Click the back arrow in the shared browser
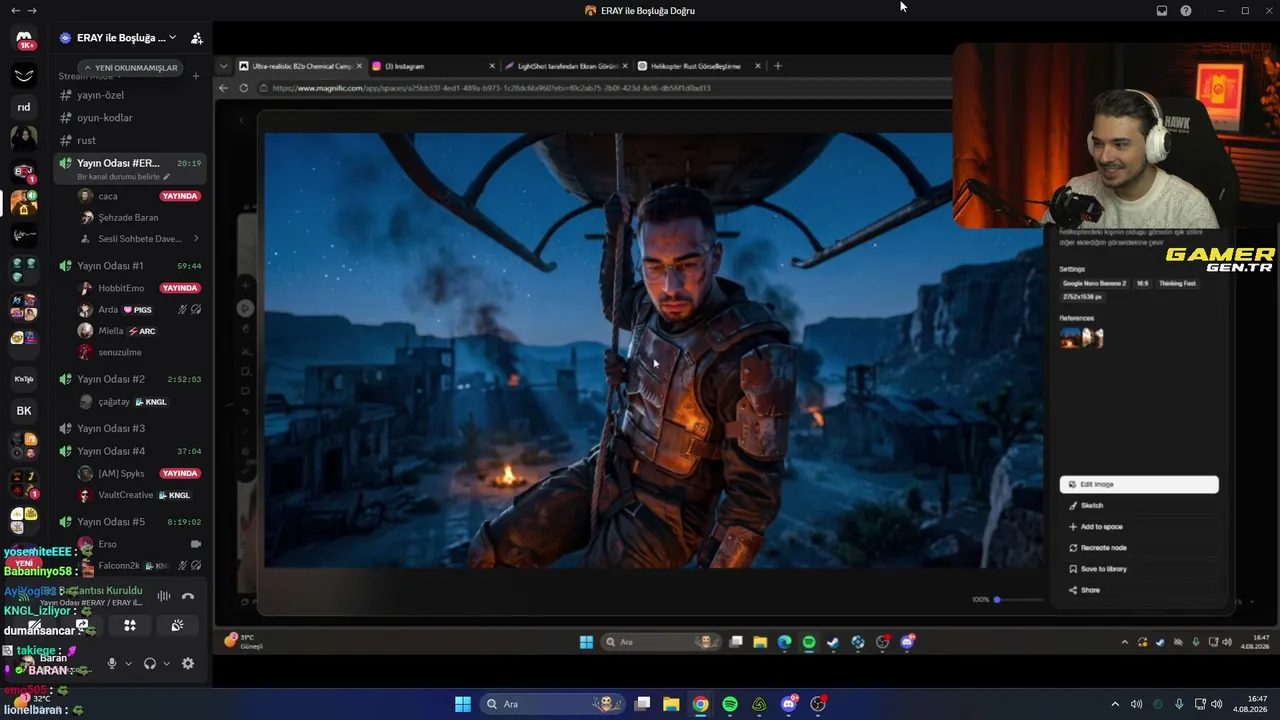1280x720 pixels. pyautogui.click(x=223, y=88)
